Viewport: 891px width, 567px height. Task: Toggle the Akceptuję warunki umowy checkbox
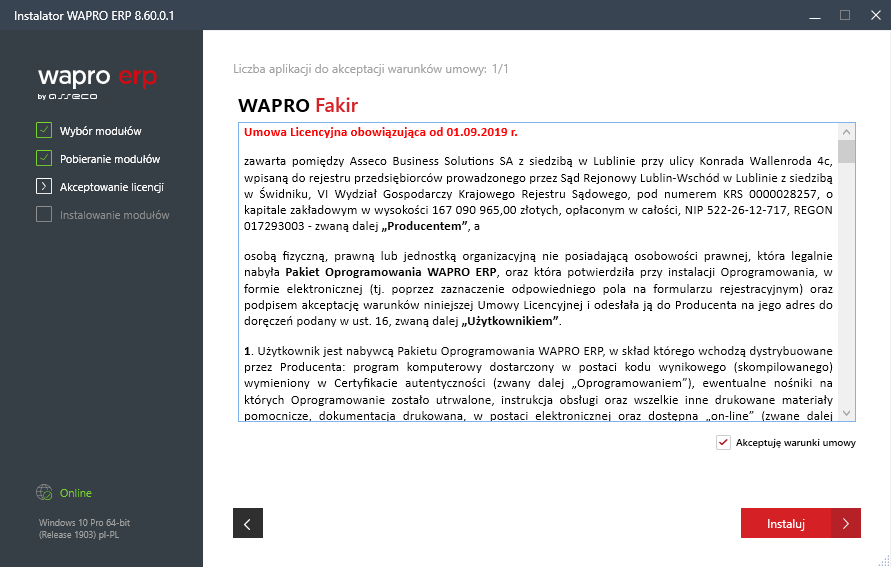click(723, 442)
